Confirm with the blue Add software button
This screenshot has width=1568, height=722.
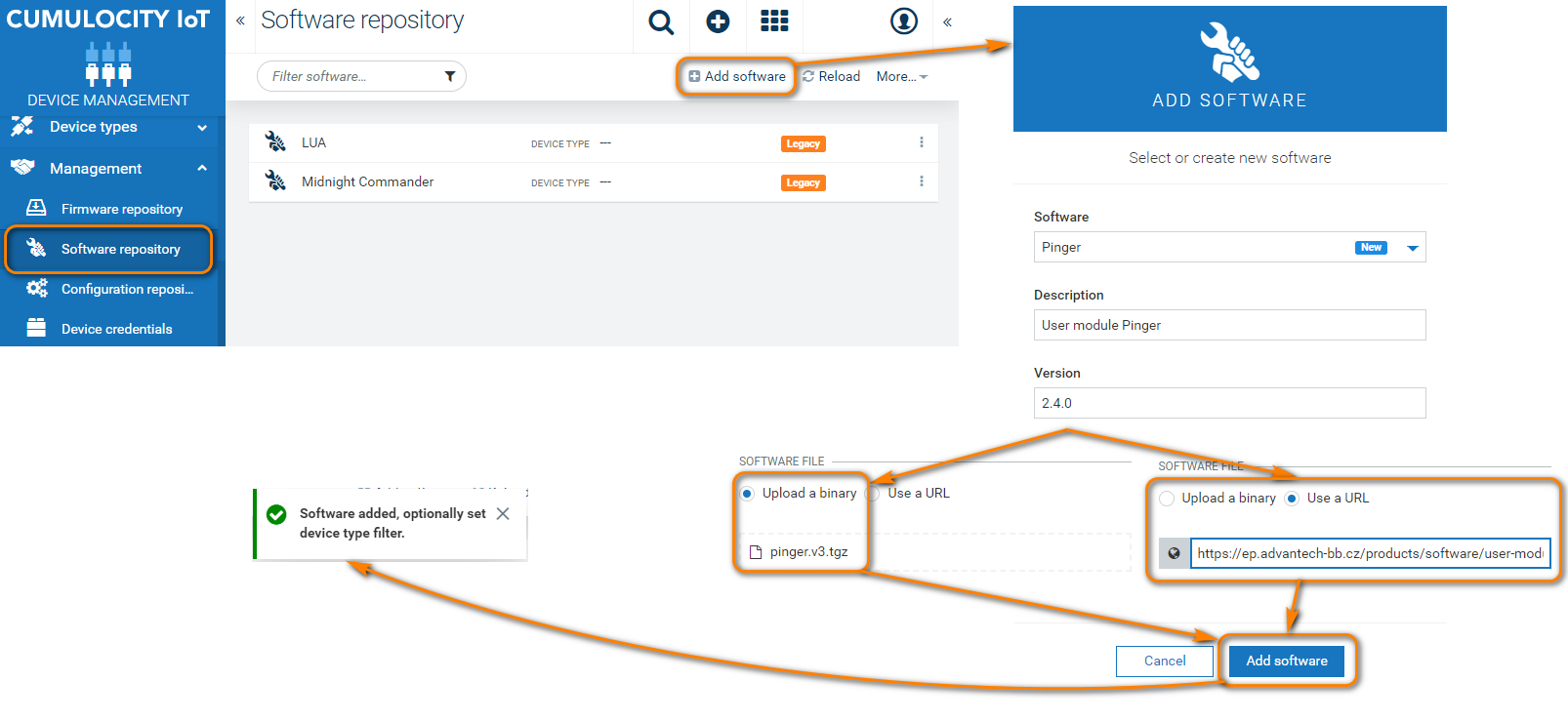tap(1287, 661)
